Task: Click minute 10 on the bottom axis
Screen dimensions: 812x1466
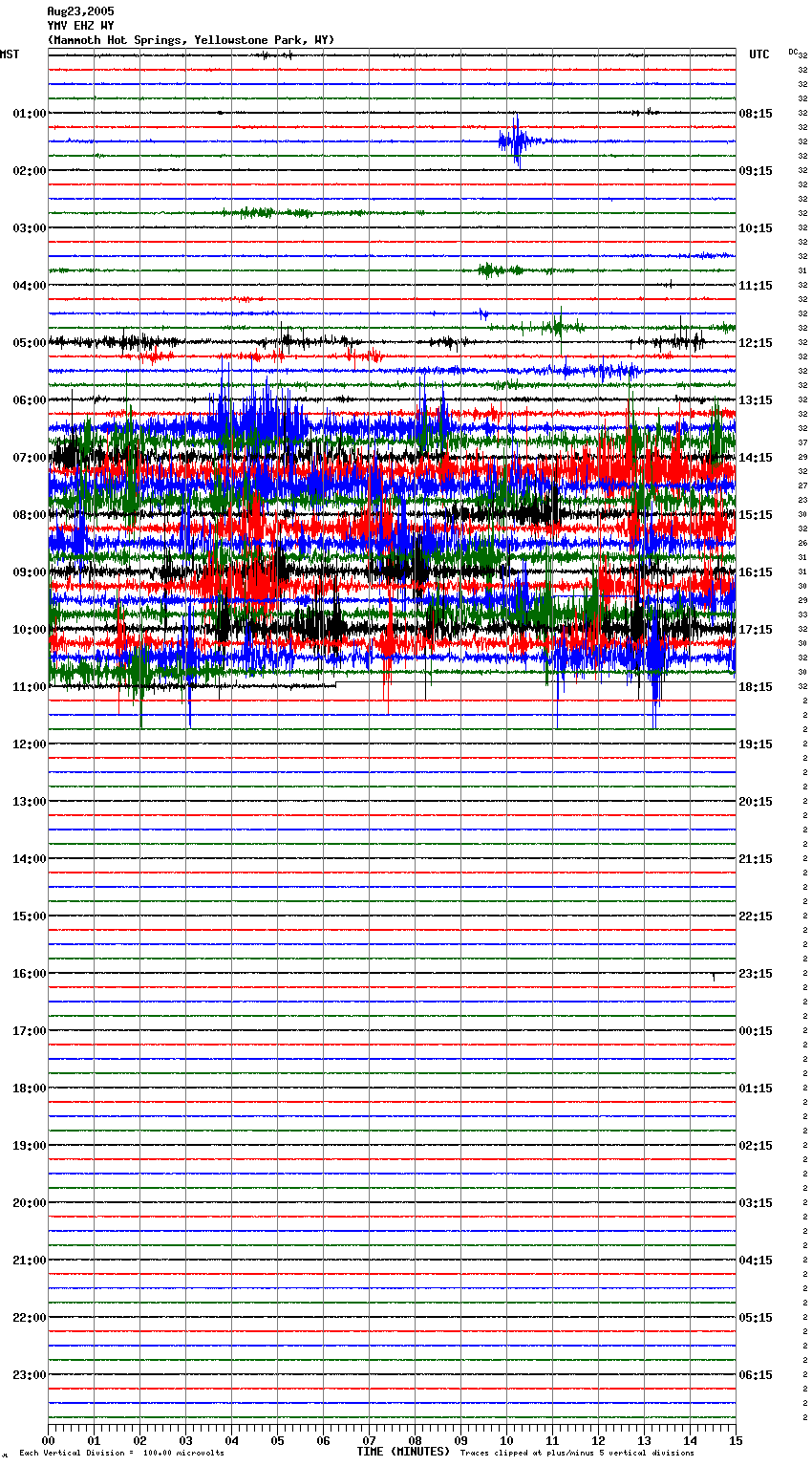Action: tap(506, 1440)
